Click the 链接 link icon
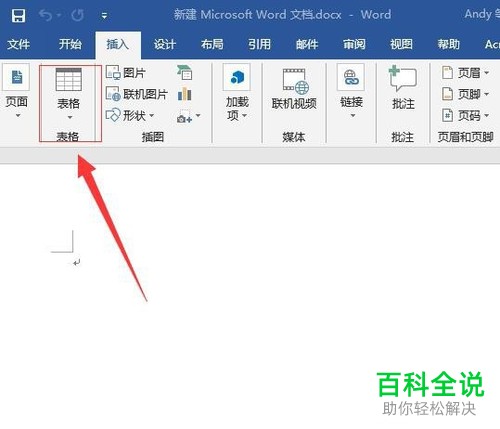The image size is (500, 429). (351, 77)
